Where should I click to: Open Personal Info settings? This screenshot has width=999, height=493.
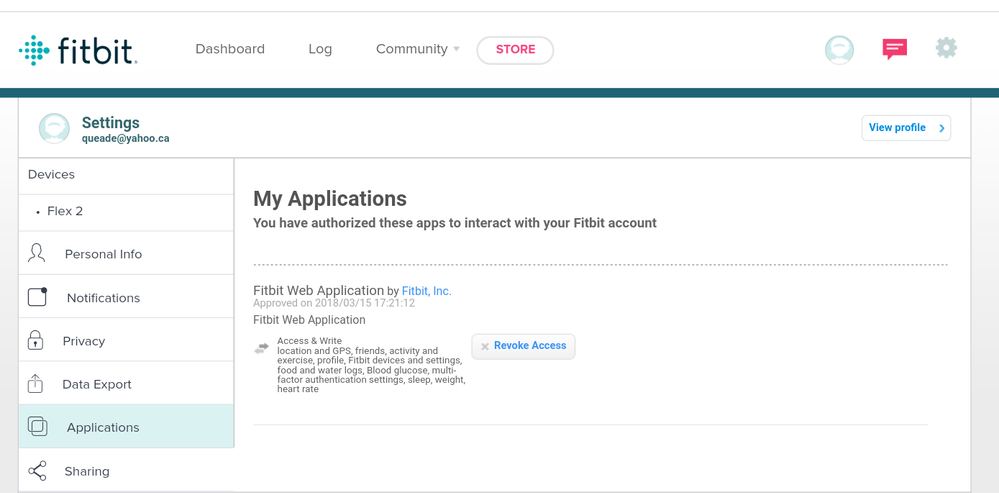pos(126,254)
